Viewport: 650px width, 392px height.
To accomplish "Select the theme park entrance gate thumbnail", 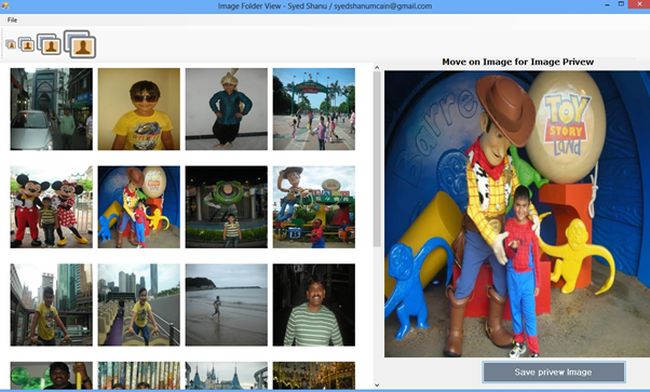I will coord(314,109).
